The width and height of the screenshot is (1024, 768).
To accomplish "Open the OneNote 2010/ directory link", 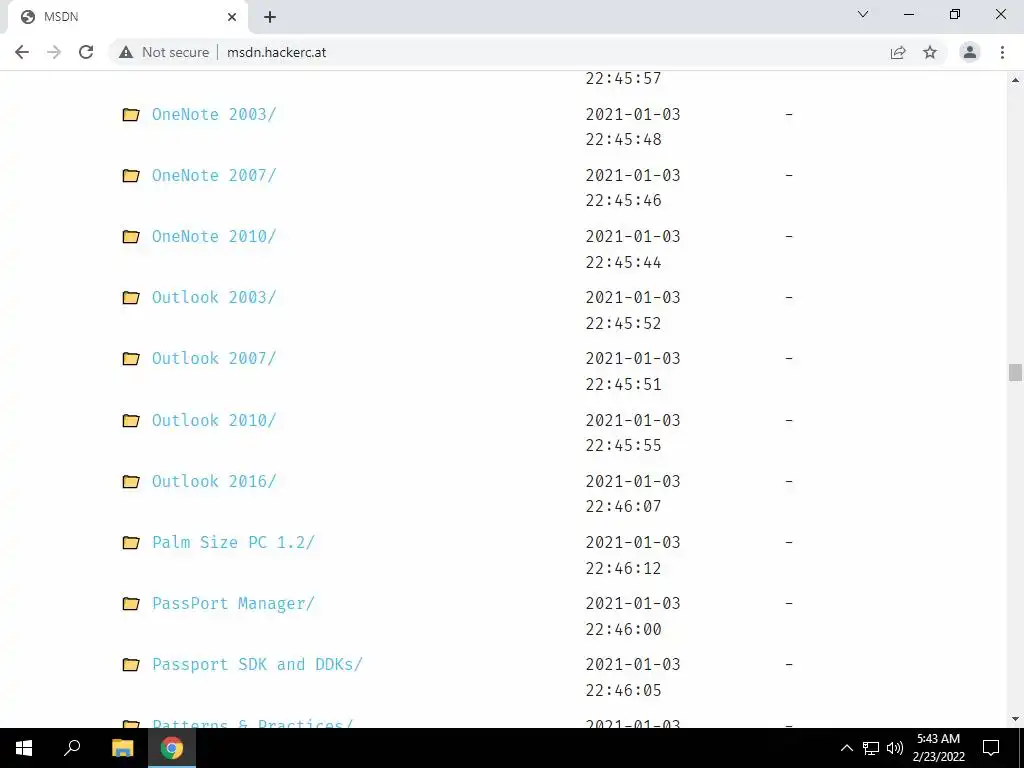I will 214,236.
